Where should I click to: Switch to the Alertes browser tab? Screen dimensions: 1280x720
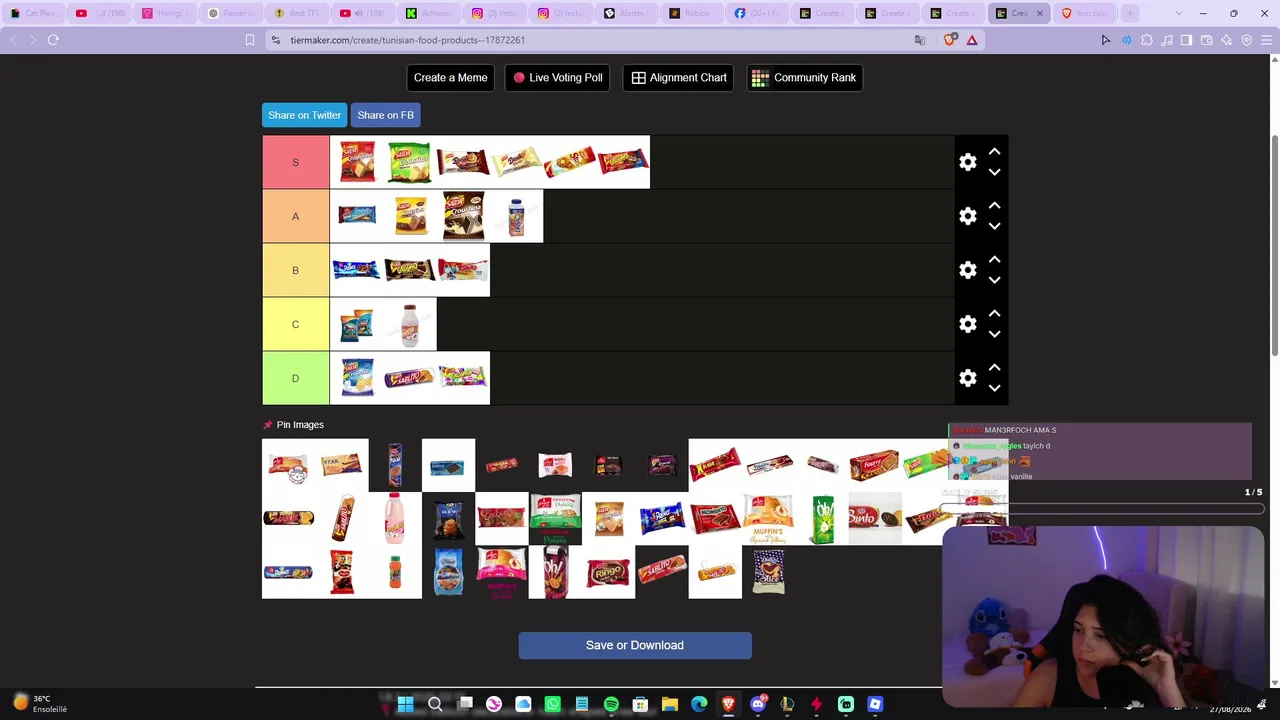point(625,13)
